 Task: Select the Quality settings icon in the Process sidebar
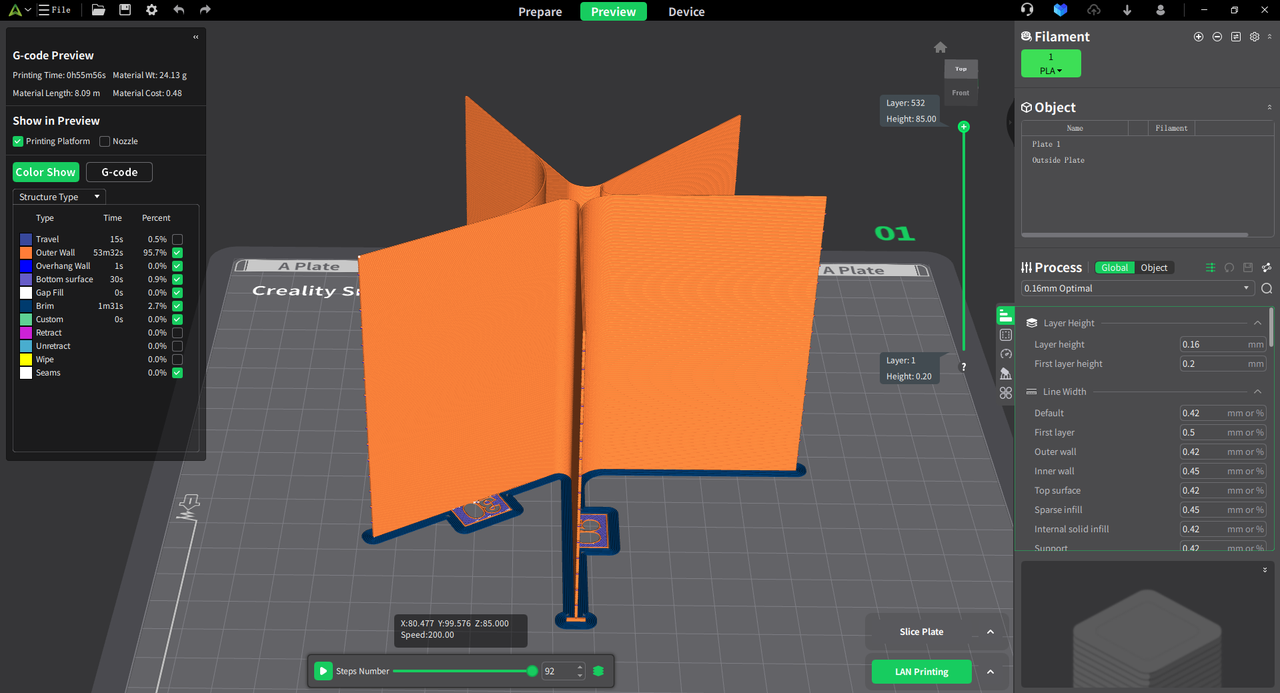[1005, 314]
